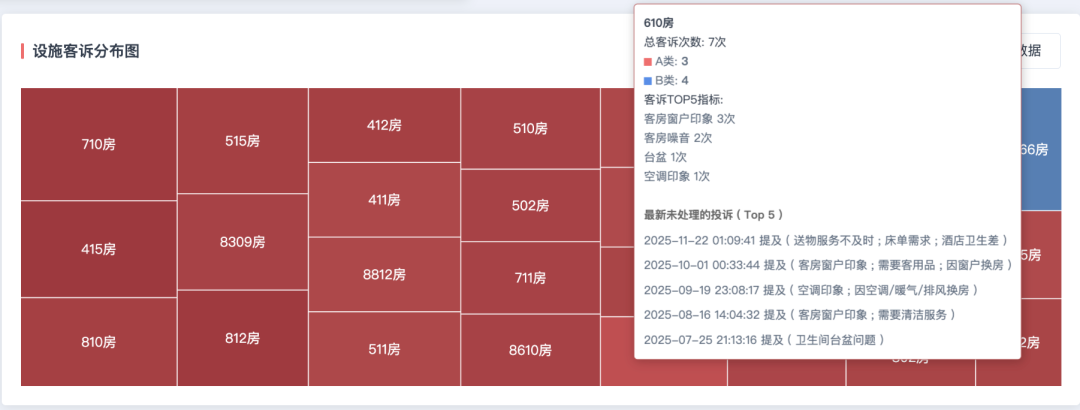This screenshot has width=1080, height=410.
Task: Click the 客房噪音 2次 entry
Action: tap(678, 138)
